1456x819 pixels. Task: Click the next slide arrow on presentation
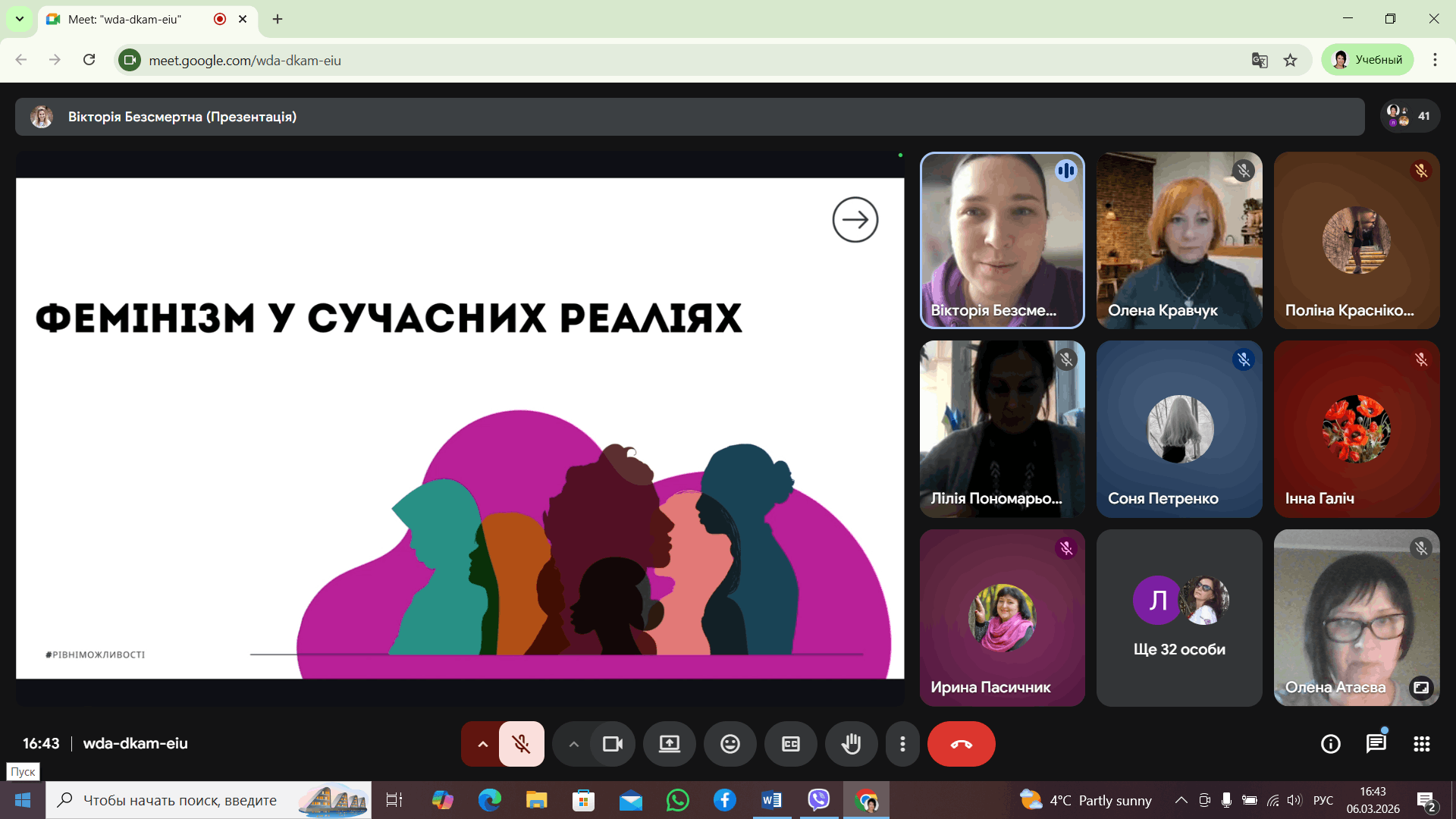click(855, 220)
